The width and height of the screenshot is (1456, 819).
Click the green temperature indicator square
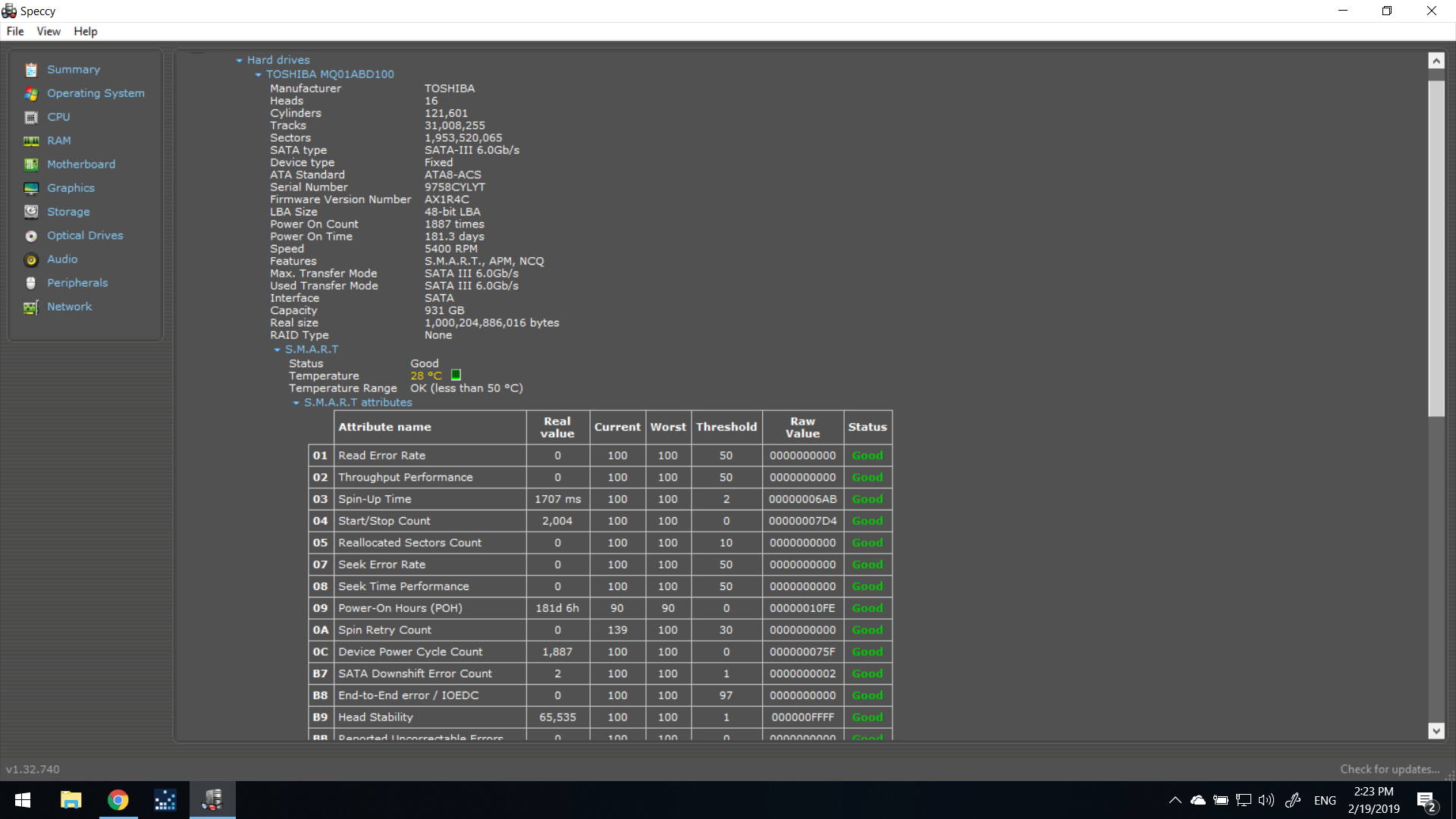tap(457, 375)
